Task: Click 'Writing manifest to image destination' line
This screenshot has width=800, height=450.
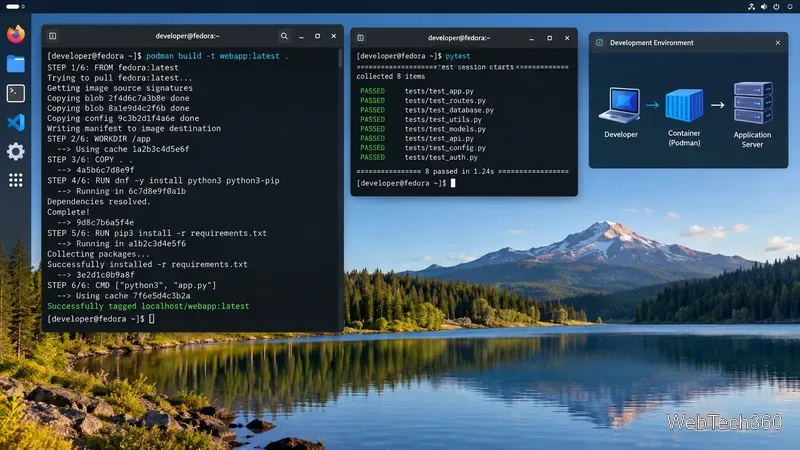Action: [x=134, y=129]
